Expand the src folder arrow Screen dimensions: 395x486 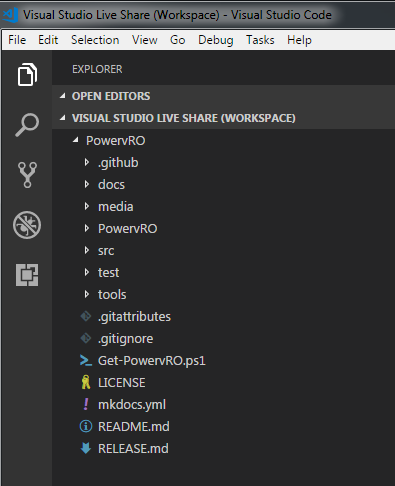click(x=87, y=250)
